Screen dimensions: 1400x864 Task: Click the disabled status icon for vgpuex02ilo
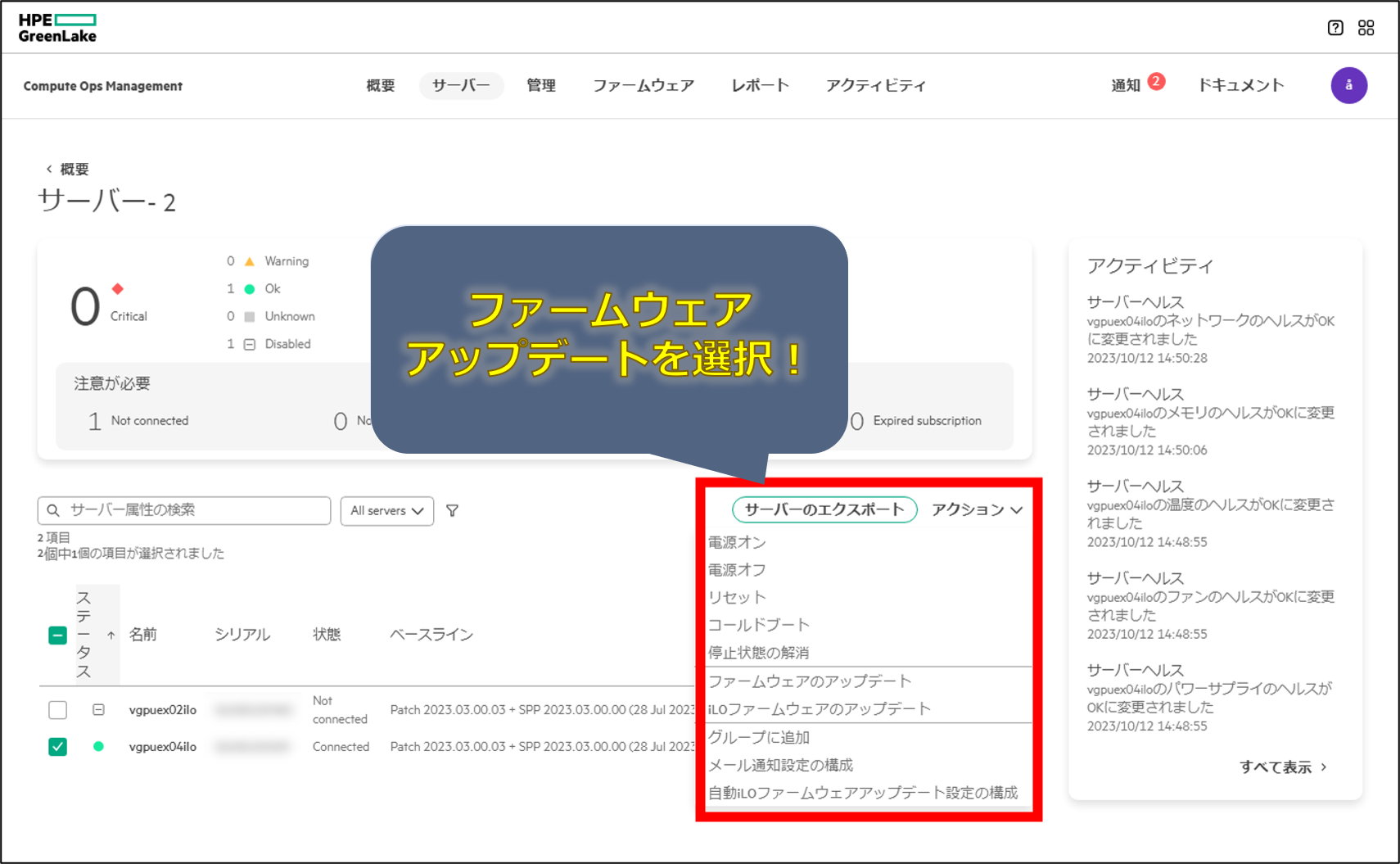[98, 710]
